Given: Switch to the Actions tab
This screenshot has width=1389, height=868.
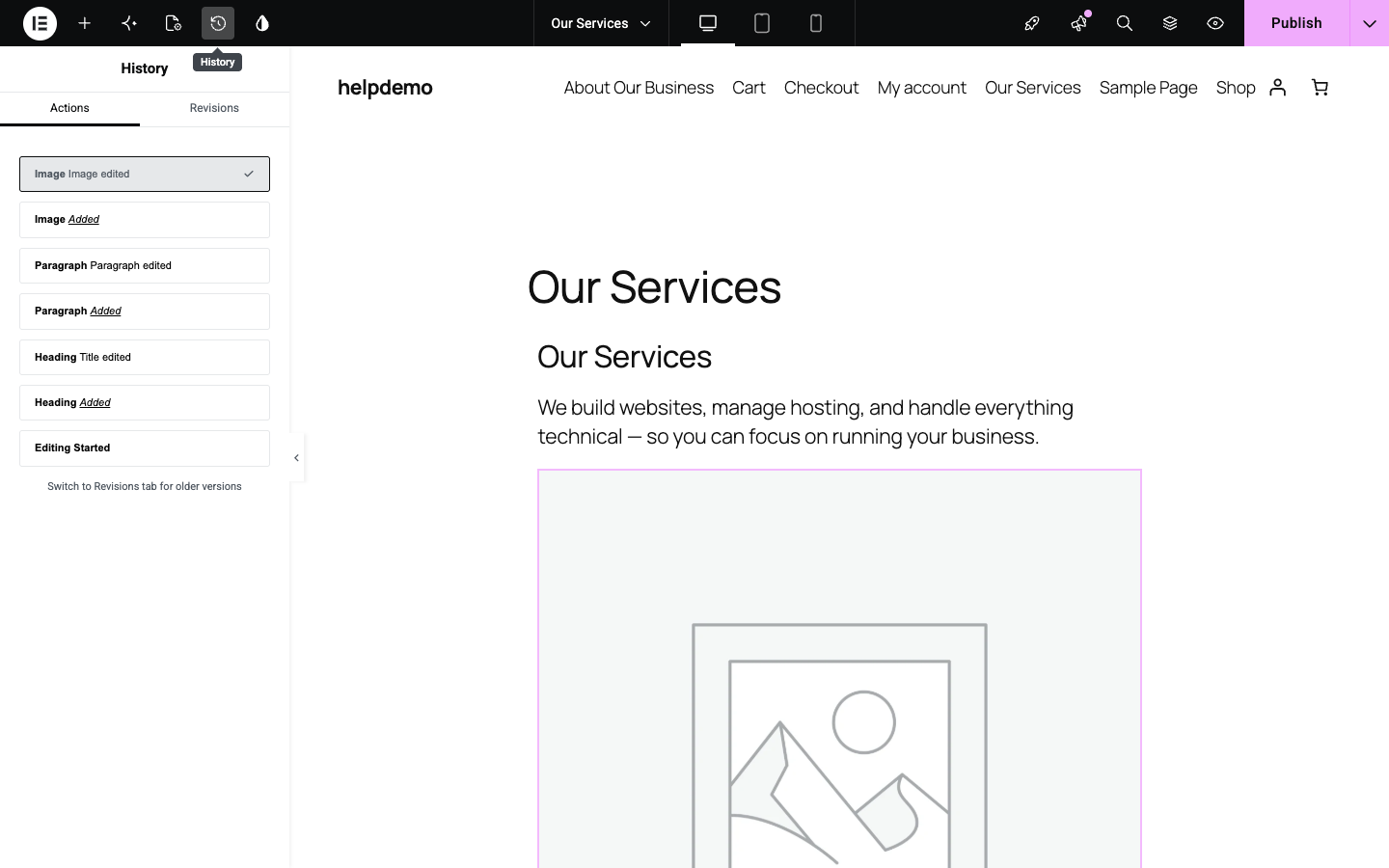Looking at the screenshot, I should click(x=69, y=108).
